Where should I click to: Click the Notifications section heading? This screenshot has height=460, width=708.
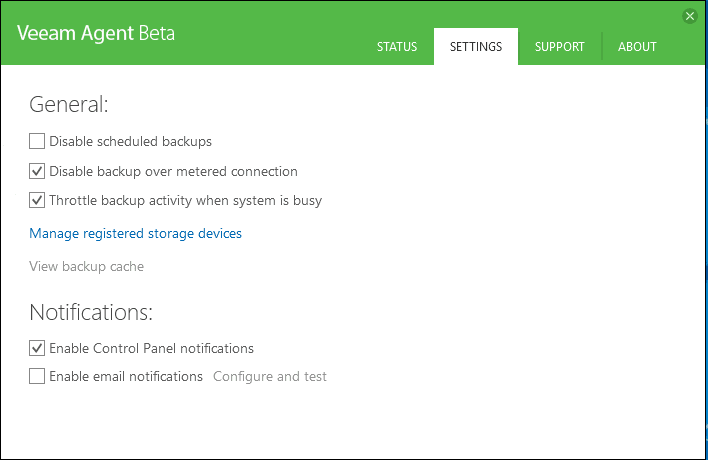click(91, 312)
